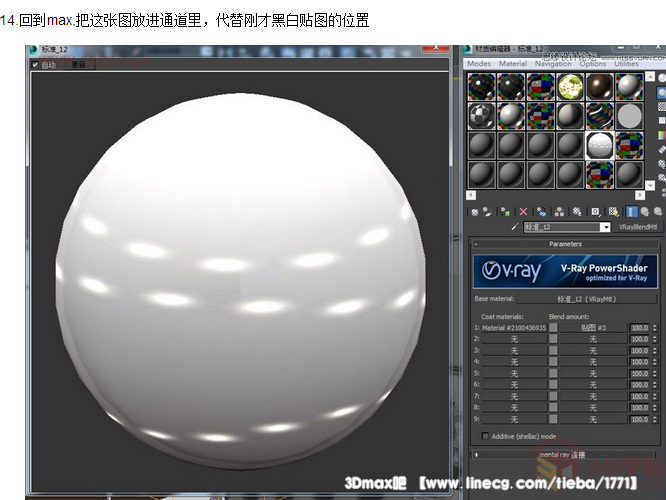The image size is (666, 500).
Task: Select the yellow-green sphere sample slot
Action: [x=570, y=87]
